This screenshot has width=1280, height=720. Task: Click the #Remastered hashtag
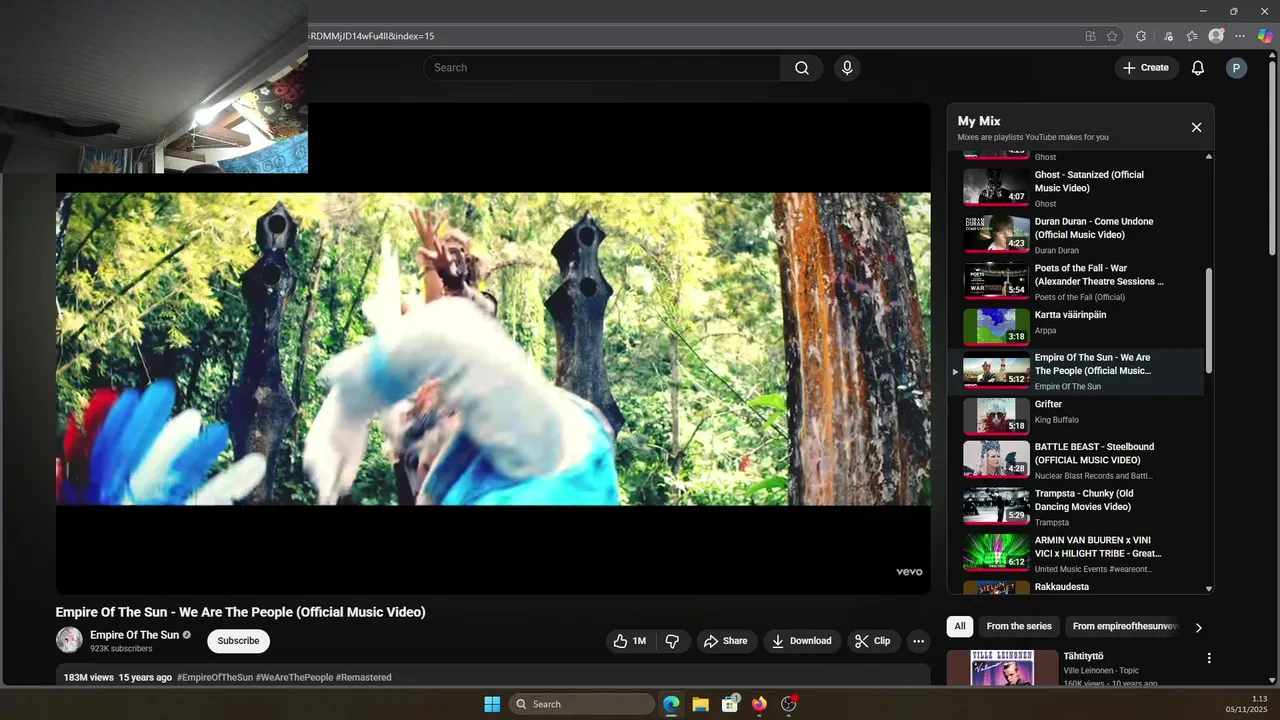click(x=364, y=678)
